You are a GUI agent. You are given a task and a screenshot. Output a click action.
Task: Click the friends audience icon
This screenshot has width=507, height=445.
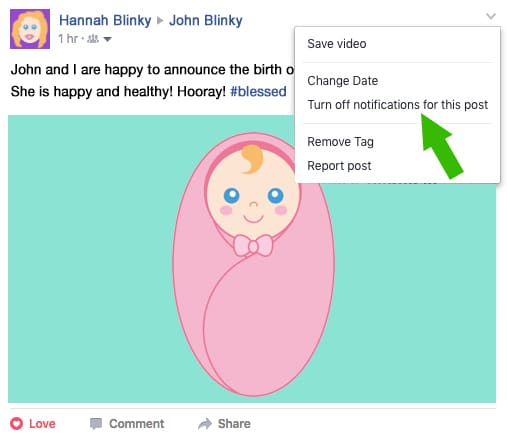(93, 39)
